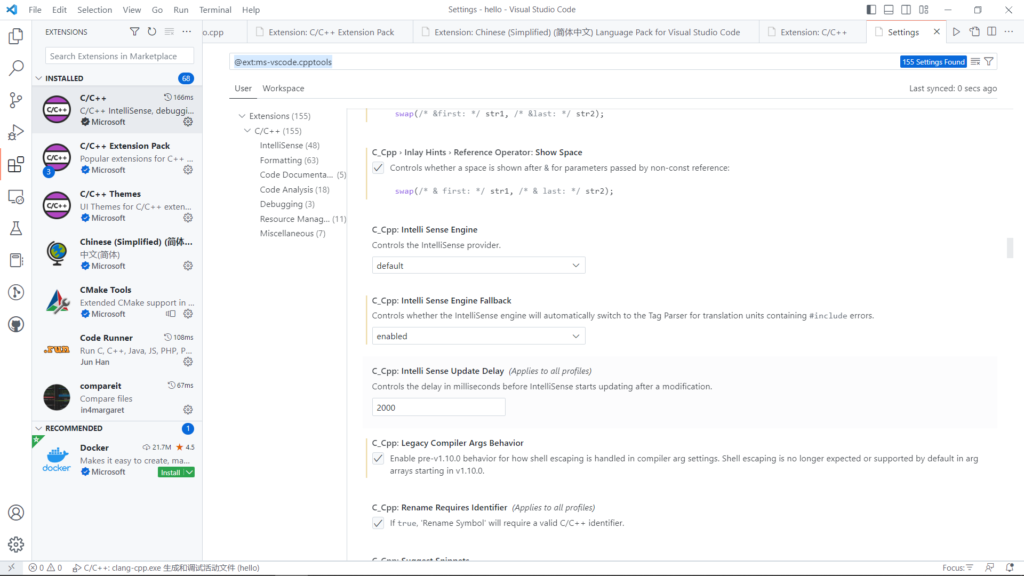Toggle Rename Requires Identifier checkbox
Screen dimensions: 1024x576
378,523
